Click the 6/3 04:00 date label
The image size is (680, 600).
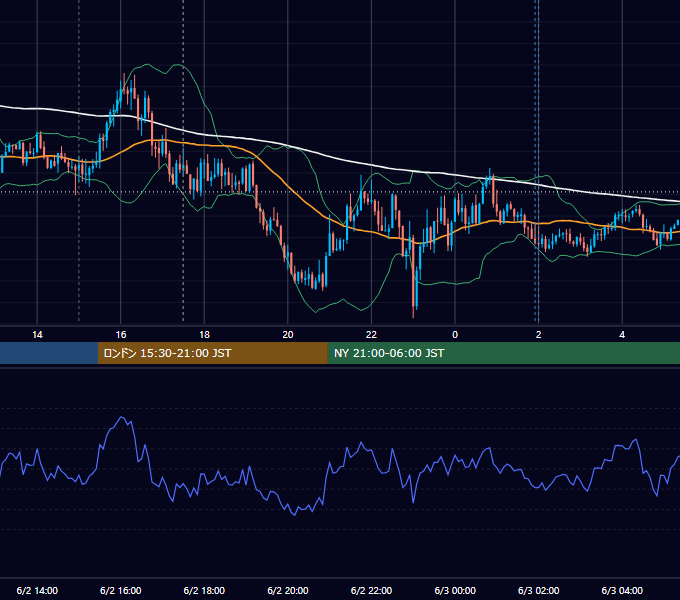[x=622, y=590]
